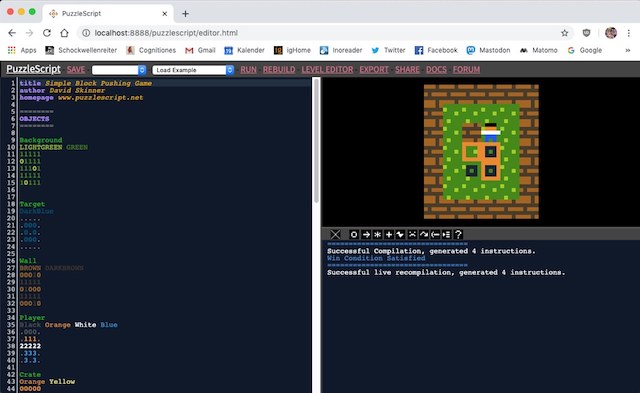This screenshot has height=393, width=640.
Task: Click the plus sound icon
Action: pyautogui.click(x=389, y=234)
